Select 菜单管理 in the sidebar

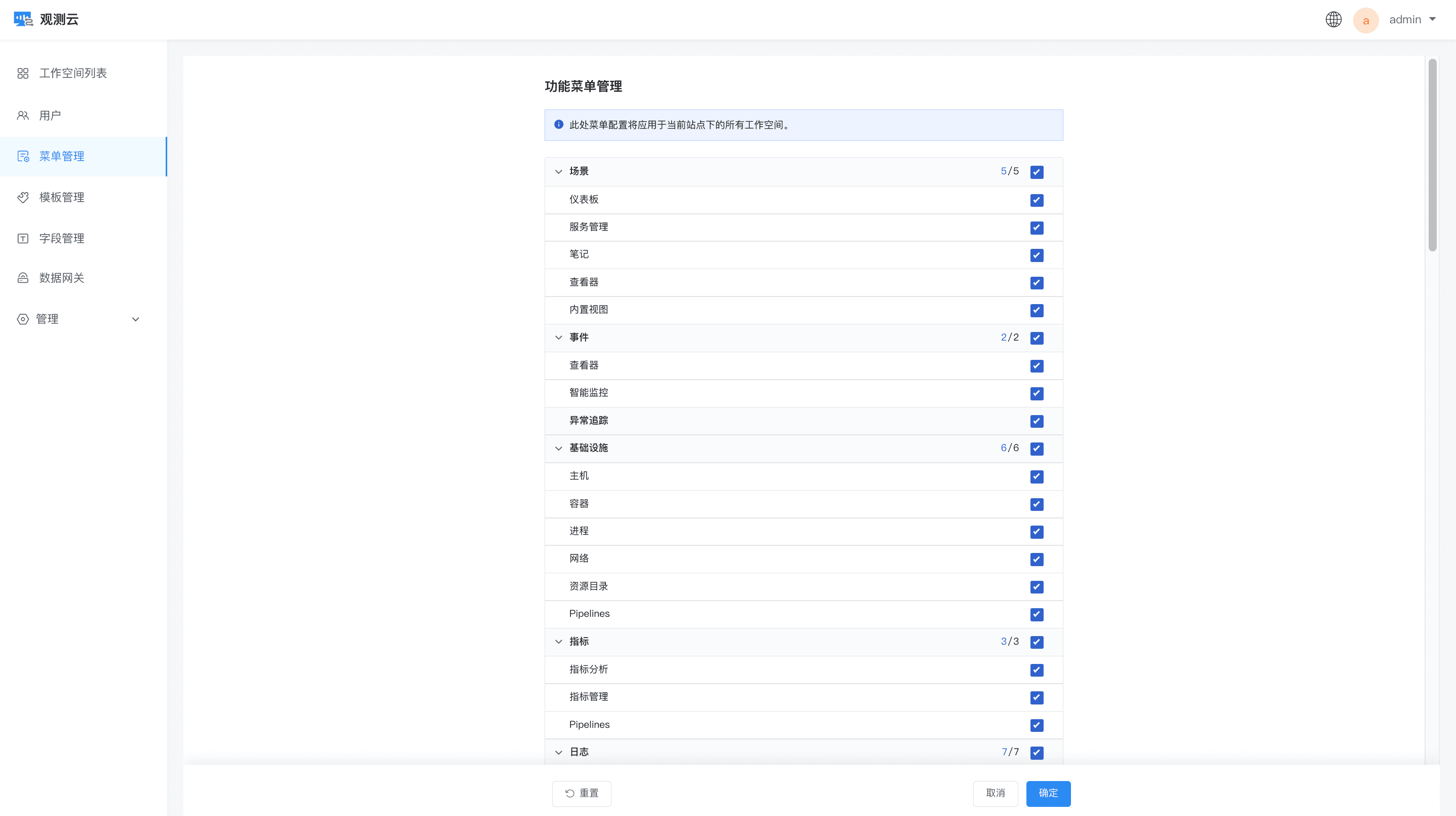coord(84,157)
